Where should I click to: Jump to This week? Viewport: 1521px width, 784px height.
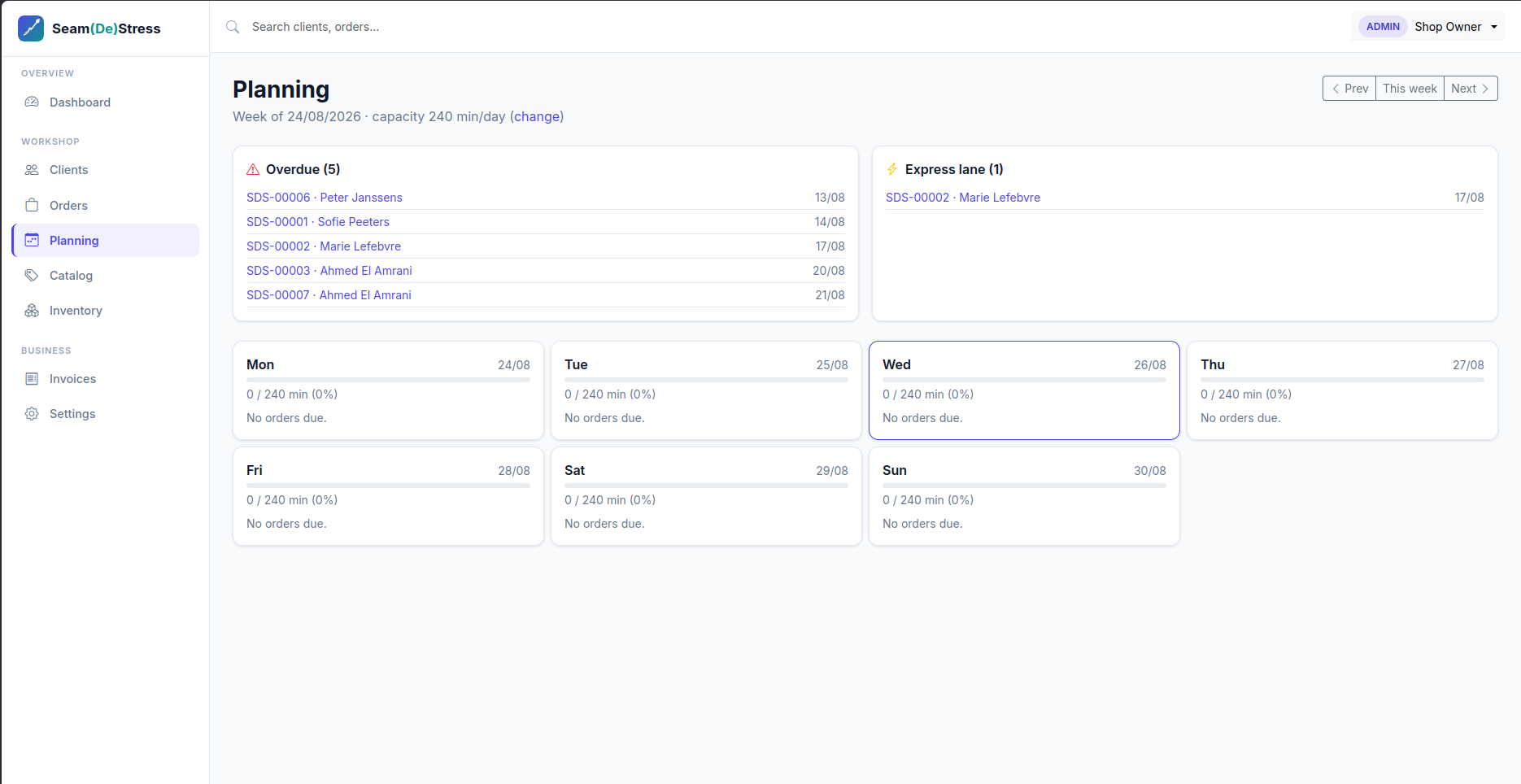(1410, 89)
